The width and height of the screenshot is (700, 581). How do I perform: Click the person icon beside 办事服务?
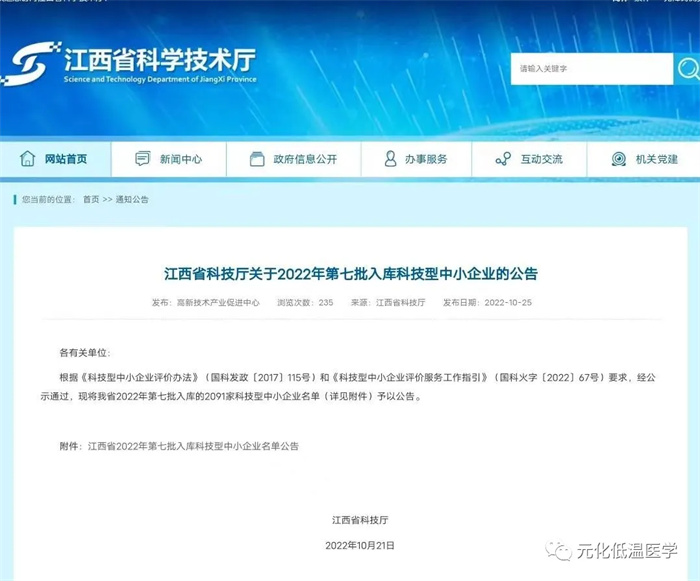tap(391, 159)
